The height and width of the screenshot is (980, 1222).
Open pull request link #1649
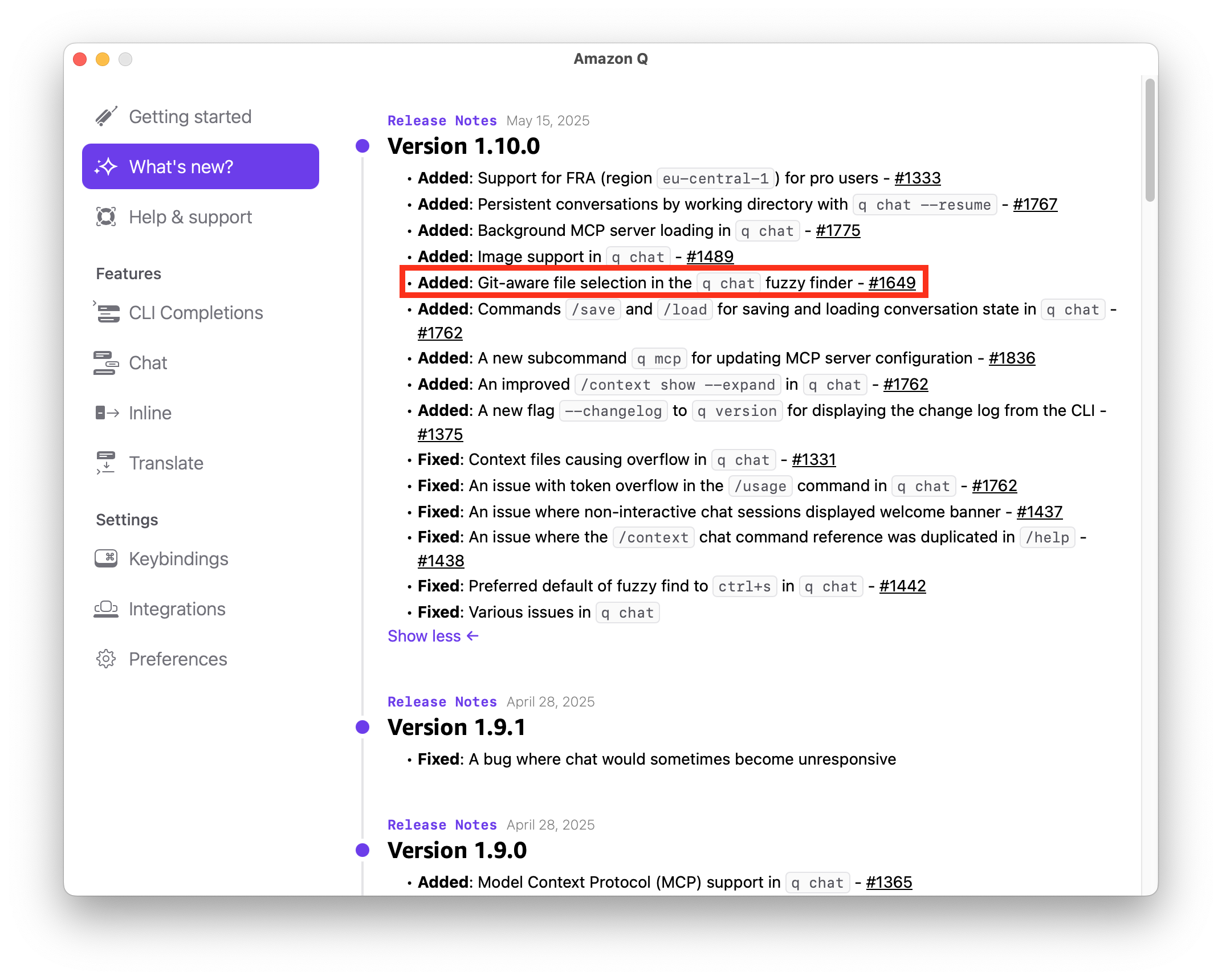[x=891, y=283]
